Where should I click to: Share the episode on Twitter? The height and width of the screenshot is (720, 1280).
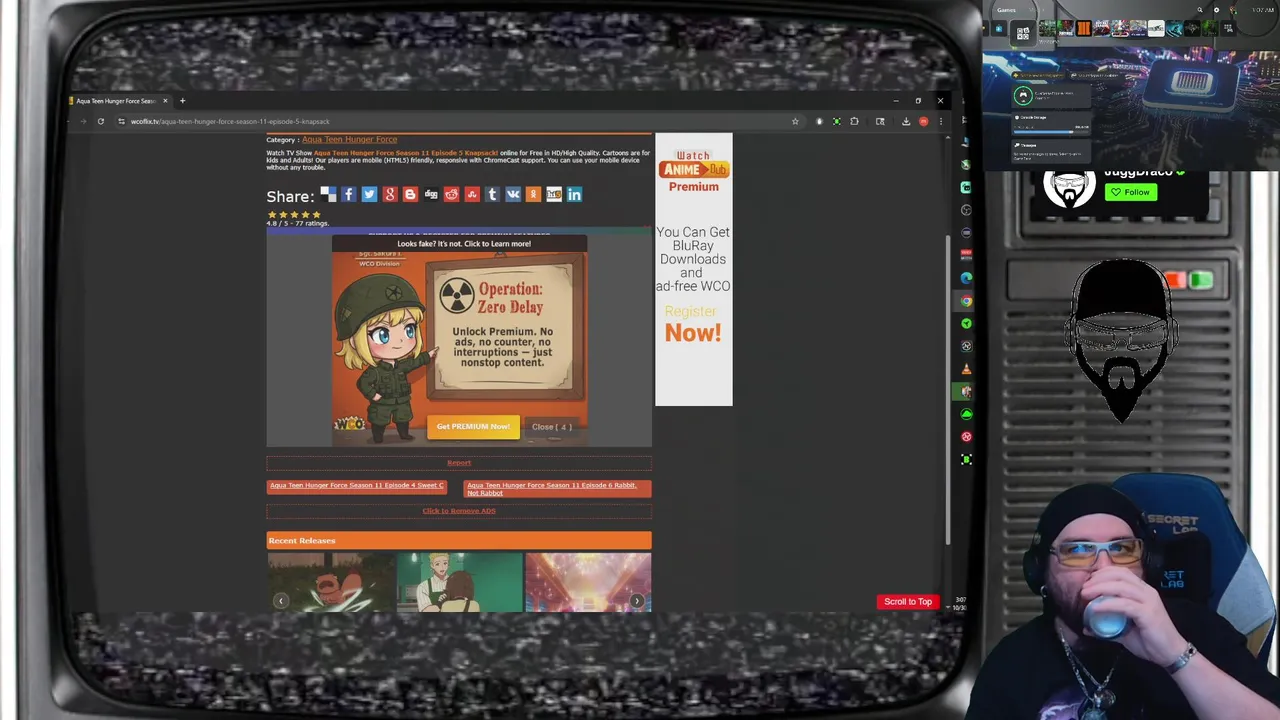coord(369,194)
